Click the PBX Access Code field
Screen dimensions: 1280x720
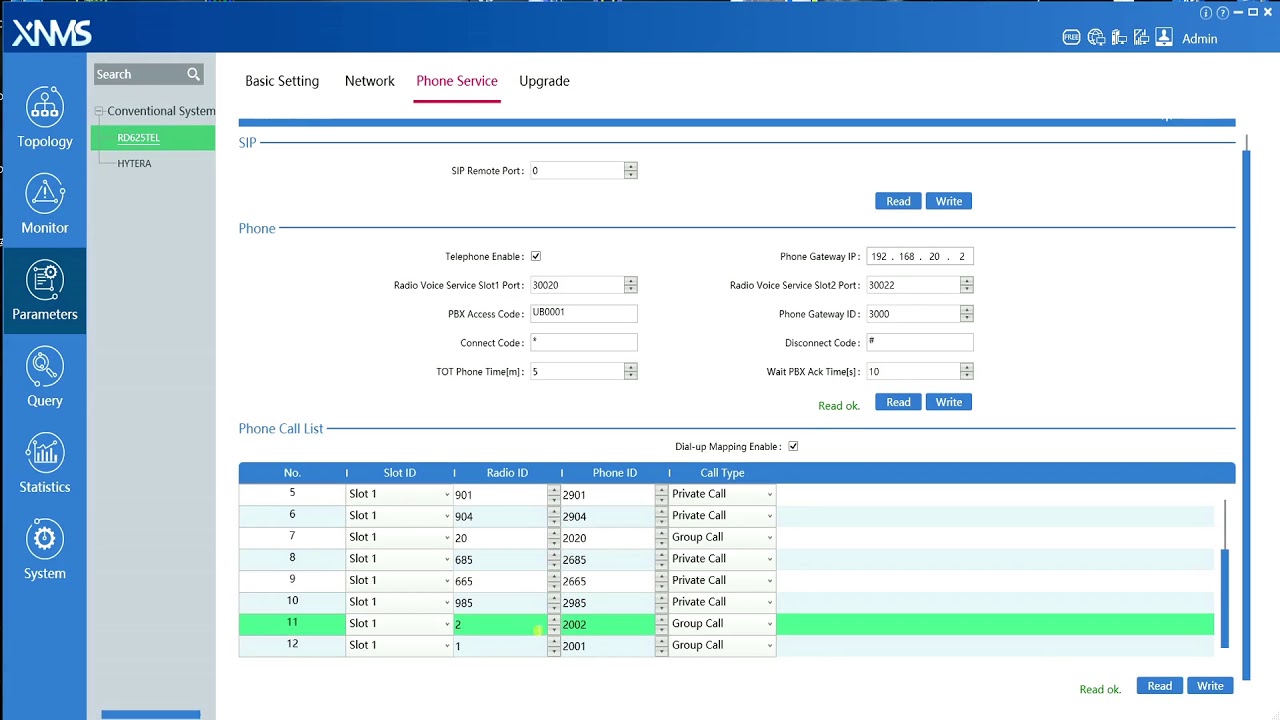tap(583, 313)
